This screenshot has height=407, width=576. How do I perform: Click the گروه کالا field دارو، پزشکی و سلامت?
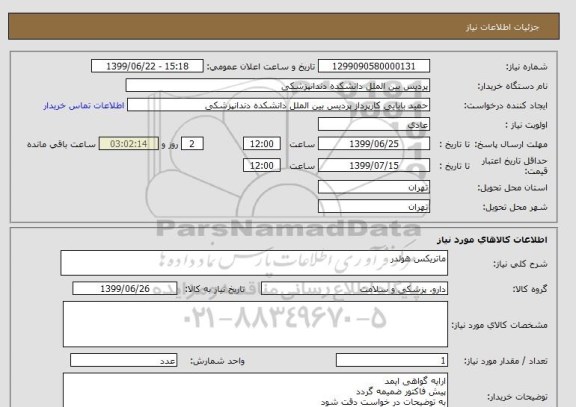(354, 289)
